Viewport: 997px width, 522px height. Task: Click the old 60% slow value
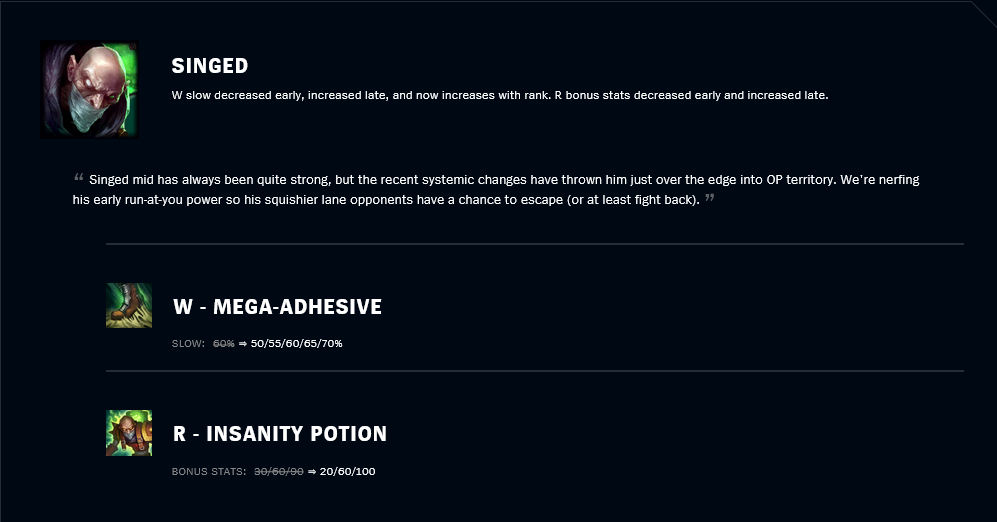pos(224,343)
